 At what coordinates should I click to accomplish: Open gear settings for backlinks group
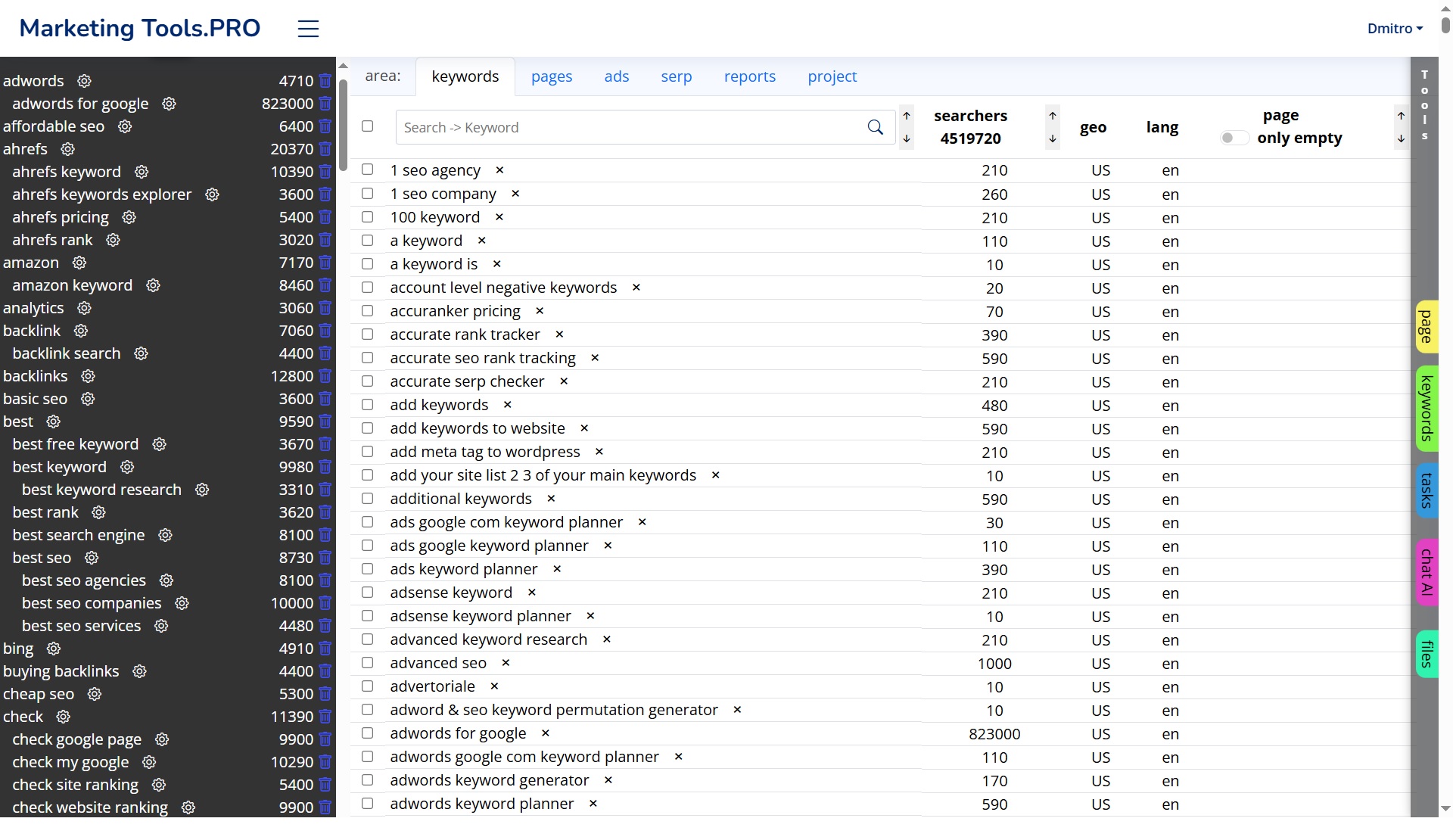pyautogui.click(x=88, y=376)
